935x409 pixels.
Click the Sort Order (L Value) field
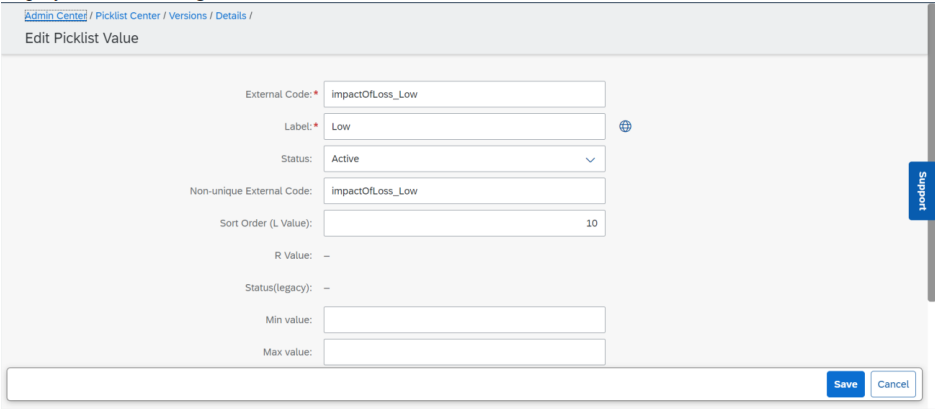pos(465,223)
